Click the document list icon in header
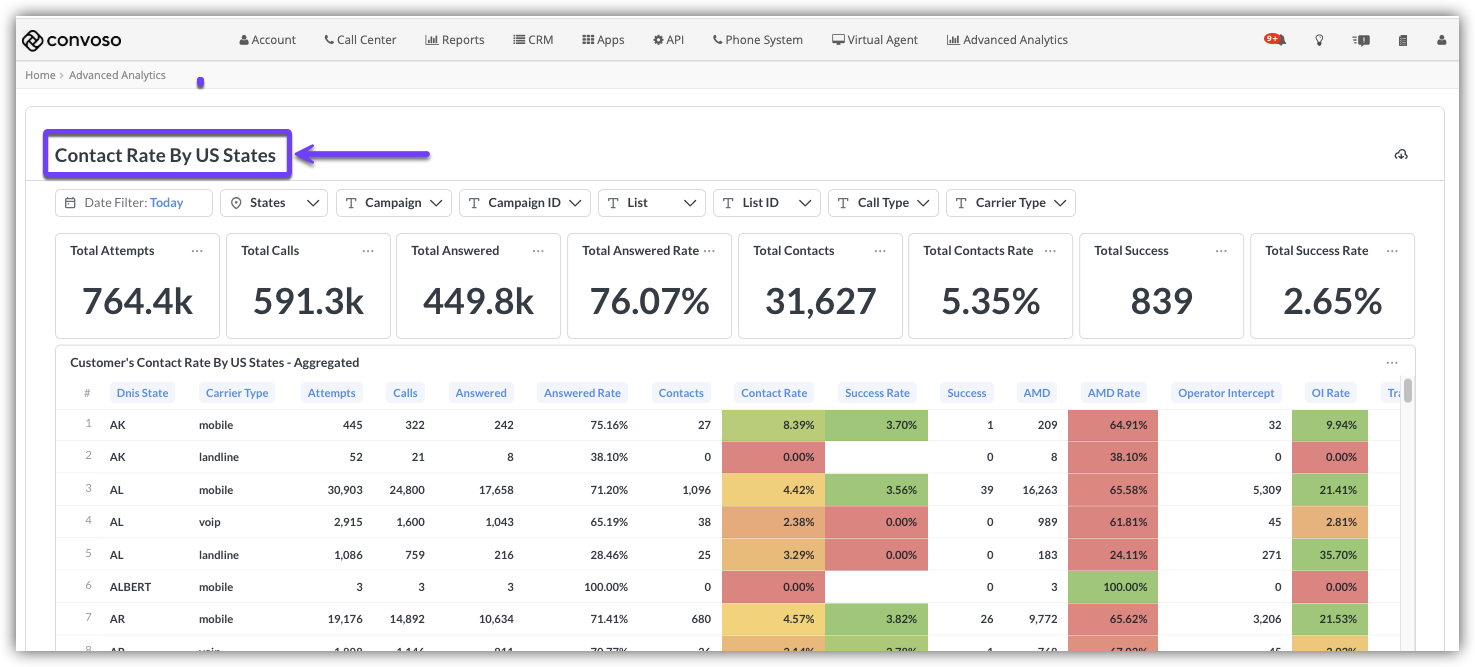 1403,40
